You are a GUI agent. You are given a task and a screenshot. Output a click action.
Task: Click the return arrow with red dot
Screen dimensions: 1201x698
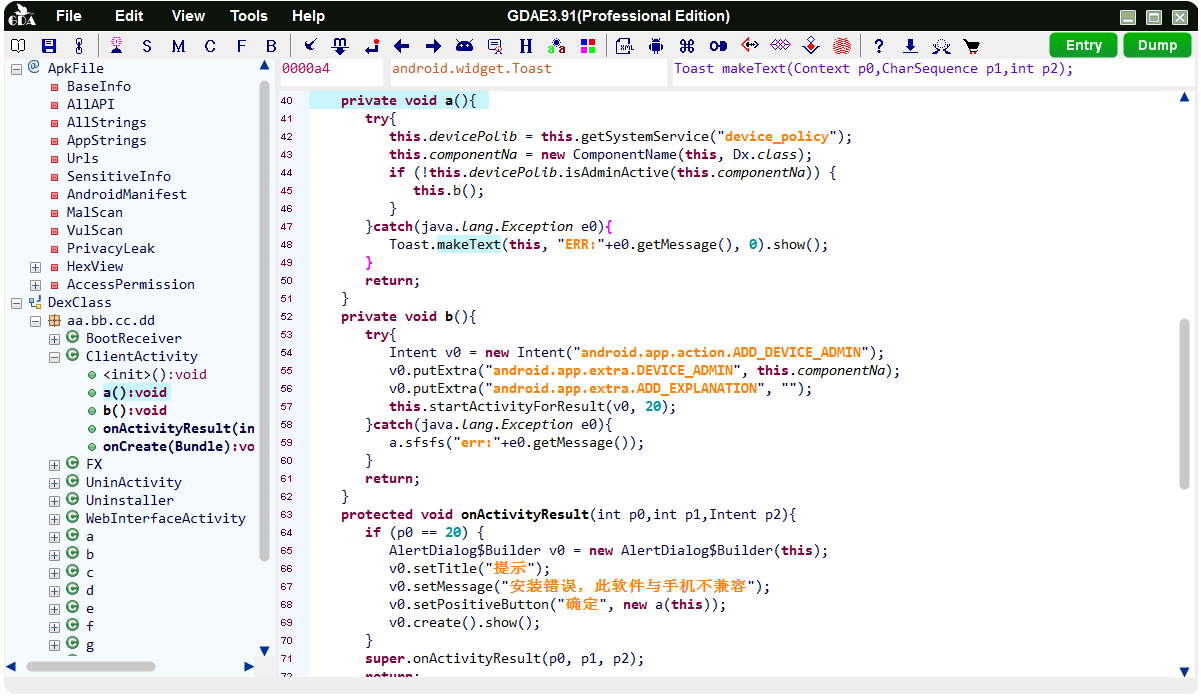tap(372, 46)
